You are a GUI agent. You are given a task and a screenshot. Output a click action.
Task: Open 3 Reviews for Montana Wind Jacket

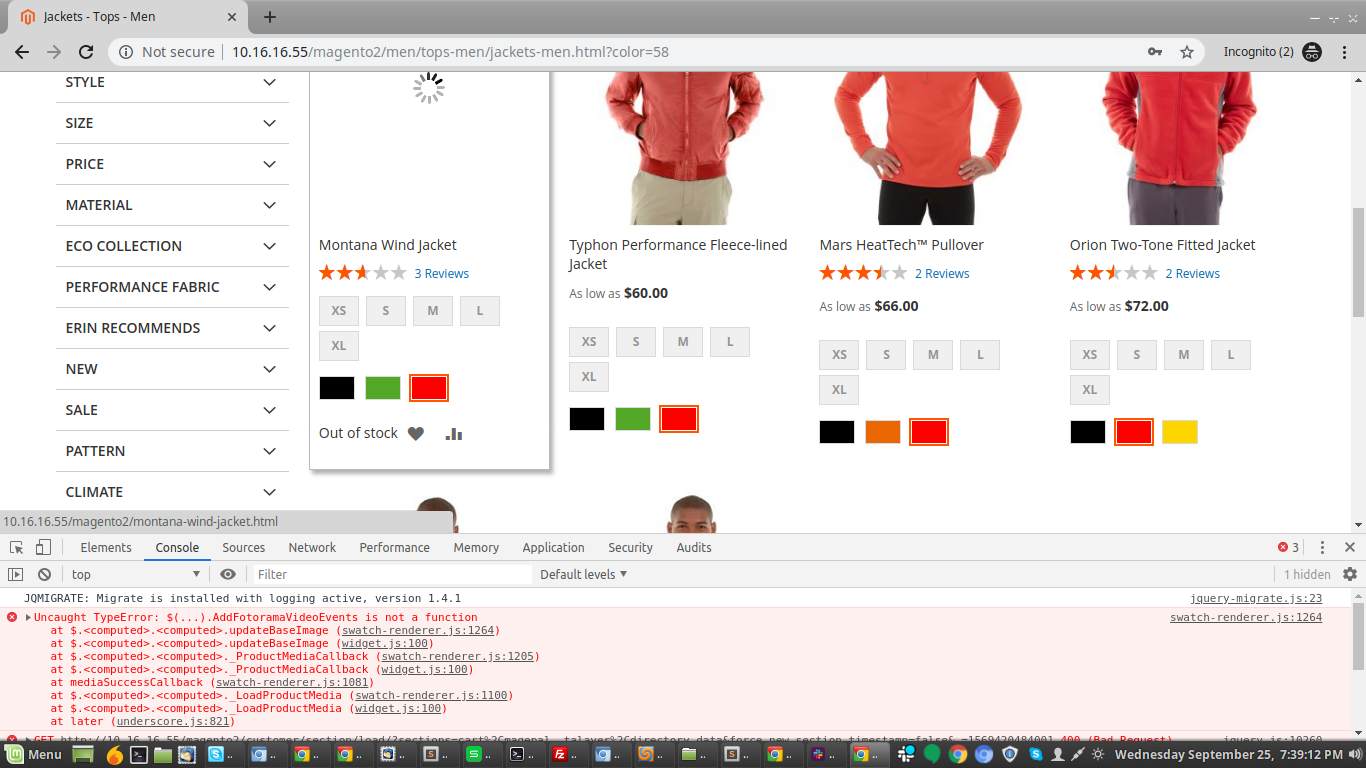442,273
